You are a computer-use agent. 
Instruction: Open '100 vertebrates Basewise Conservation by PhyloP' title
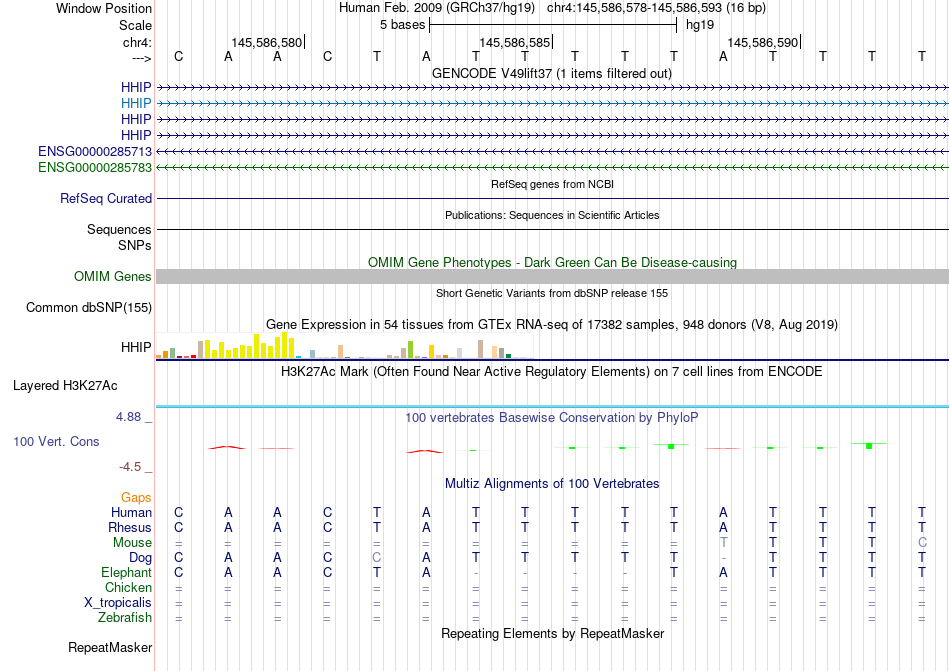point(552,417)
